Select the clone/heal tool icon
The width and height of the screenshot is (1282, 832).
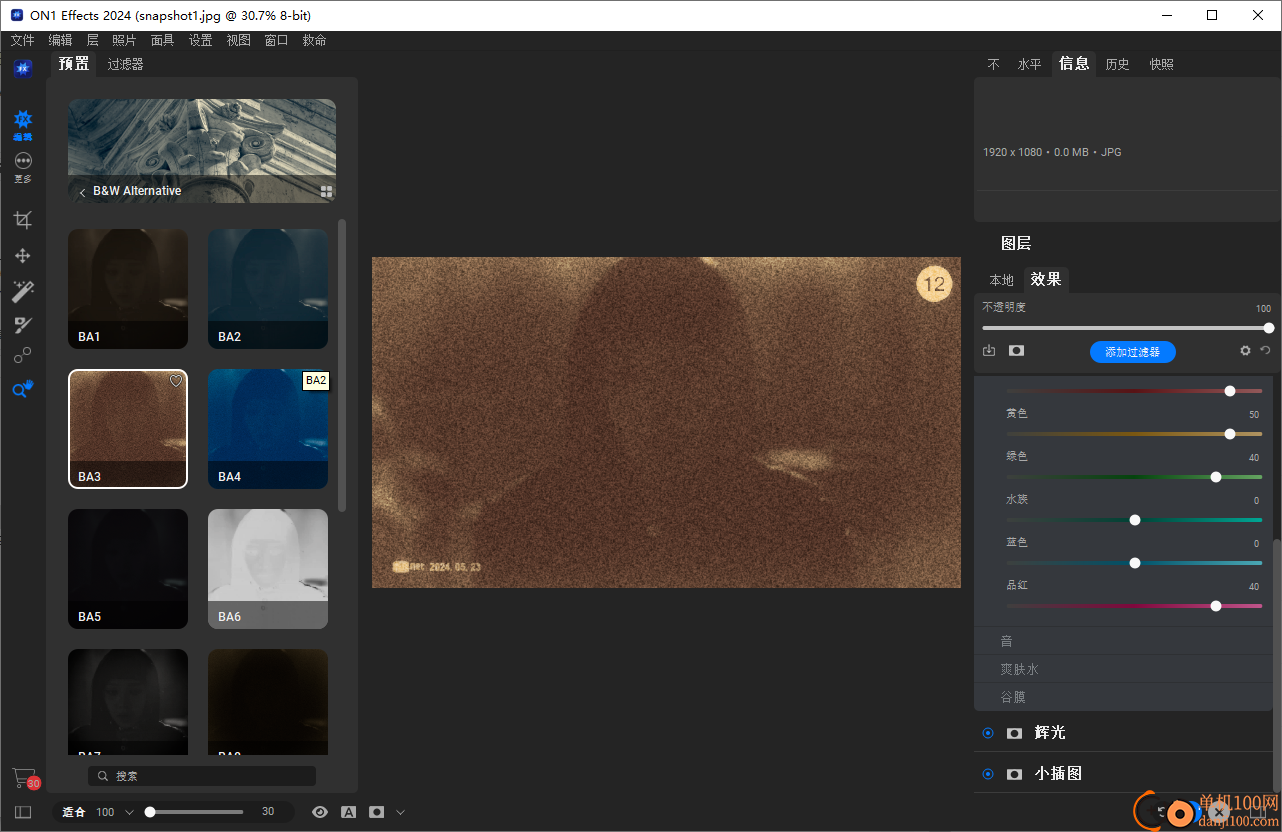point(22,355)
